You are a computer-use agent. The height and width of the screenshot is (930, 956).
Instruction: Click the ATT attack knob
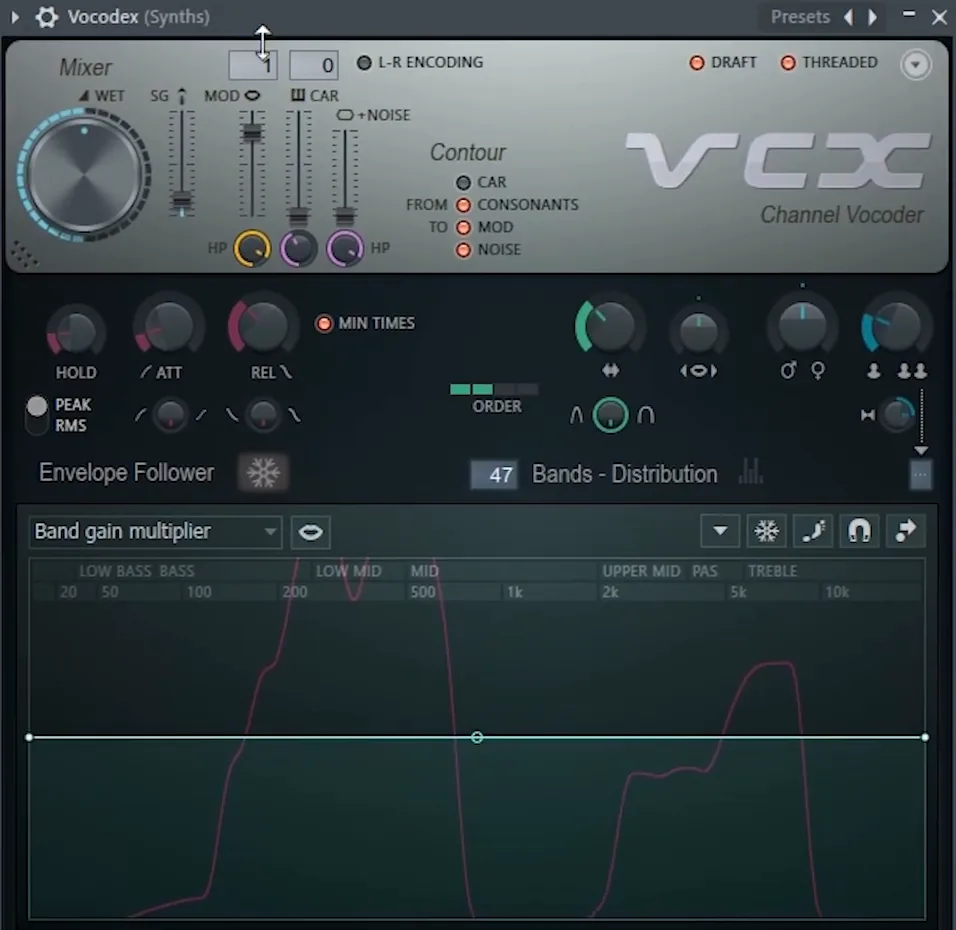169,328
